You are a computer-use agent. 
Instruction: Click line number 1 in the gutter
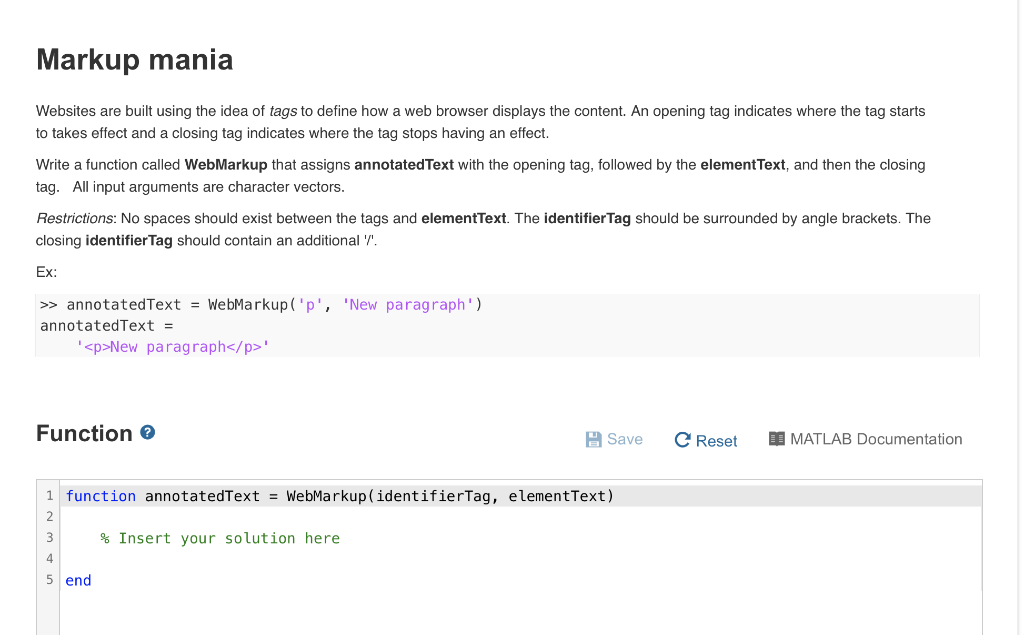(49, 495)
